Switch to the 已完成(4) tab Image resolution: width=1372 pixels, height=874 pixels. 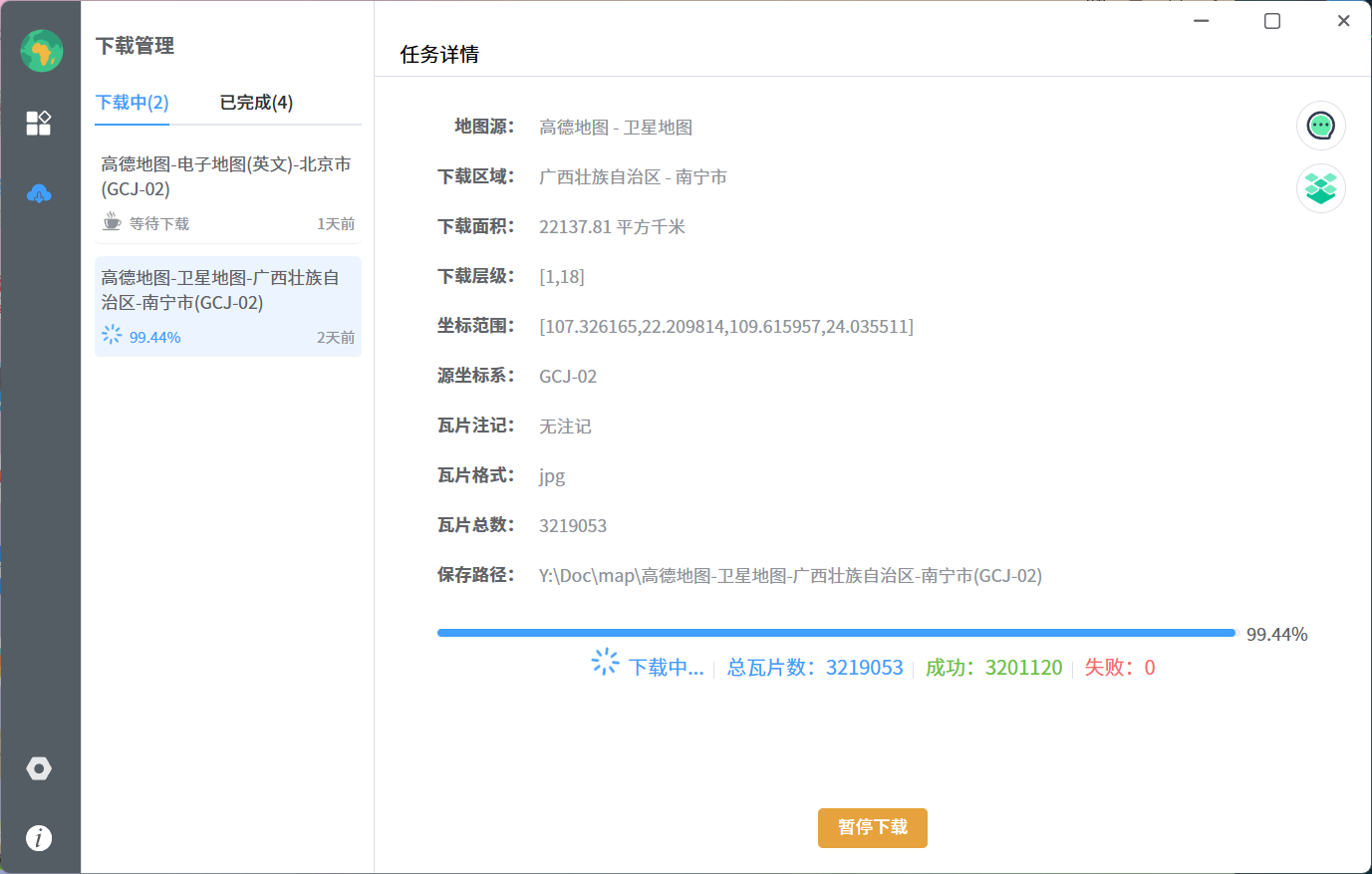(256, 102)
